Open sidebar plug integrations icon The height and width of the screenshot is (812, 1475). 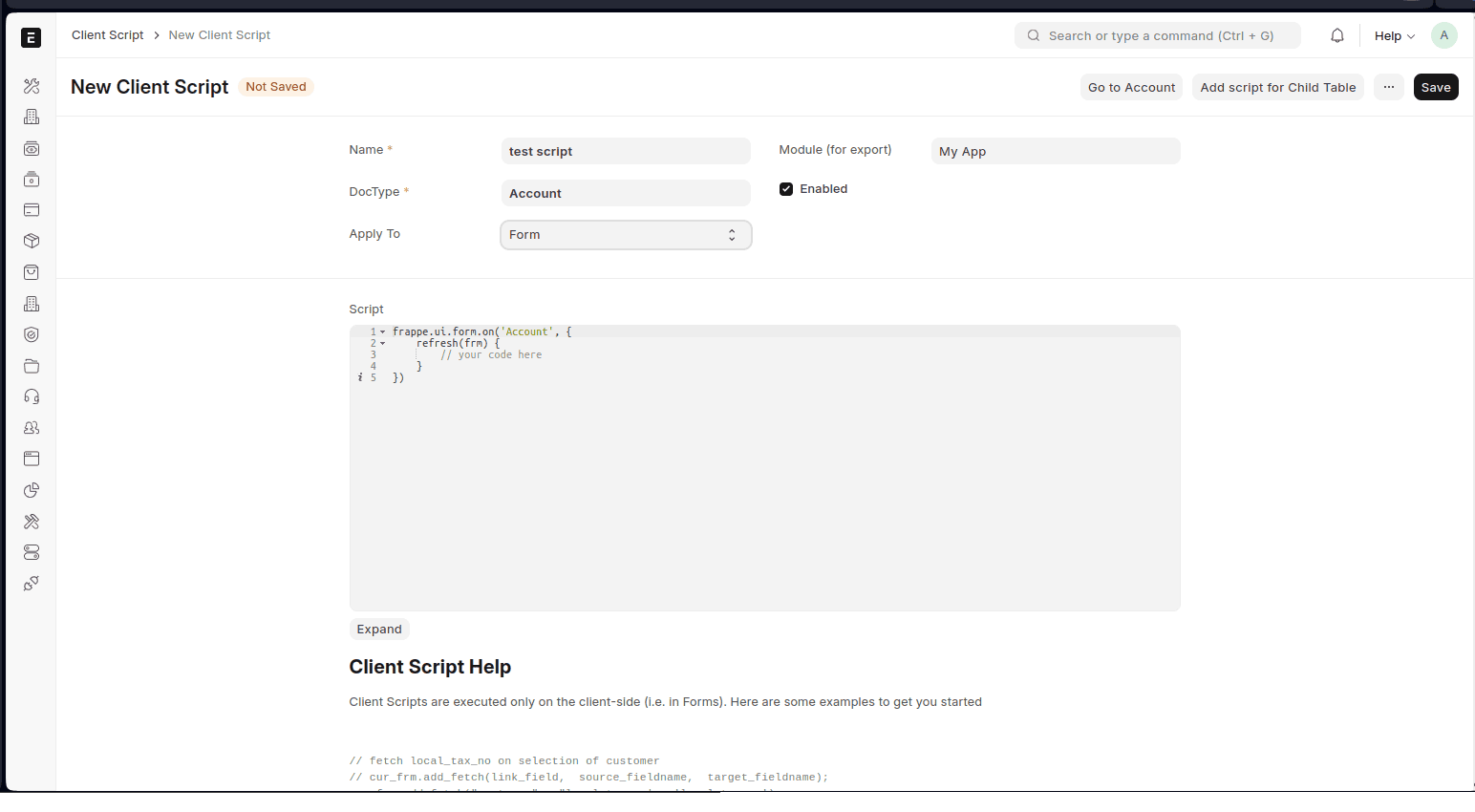(x=32, y=584)
